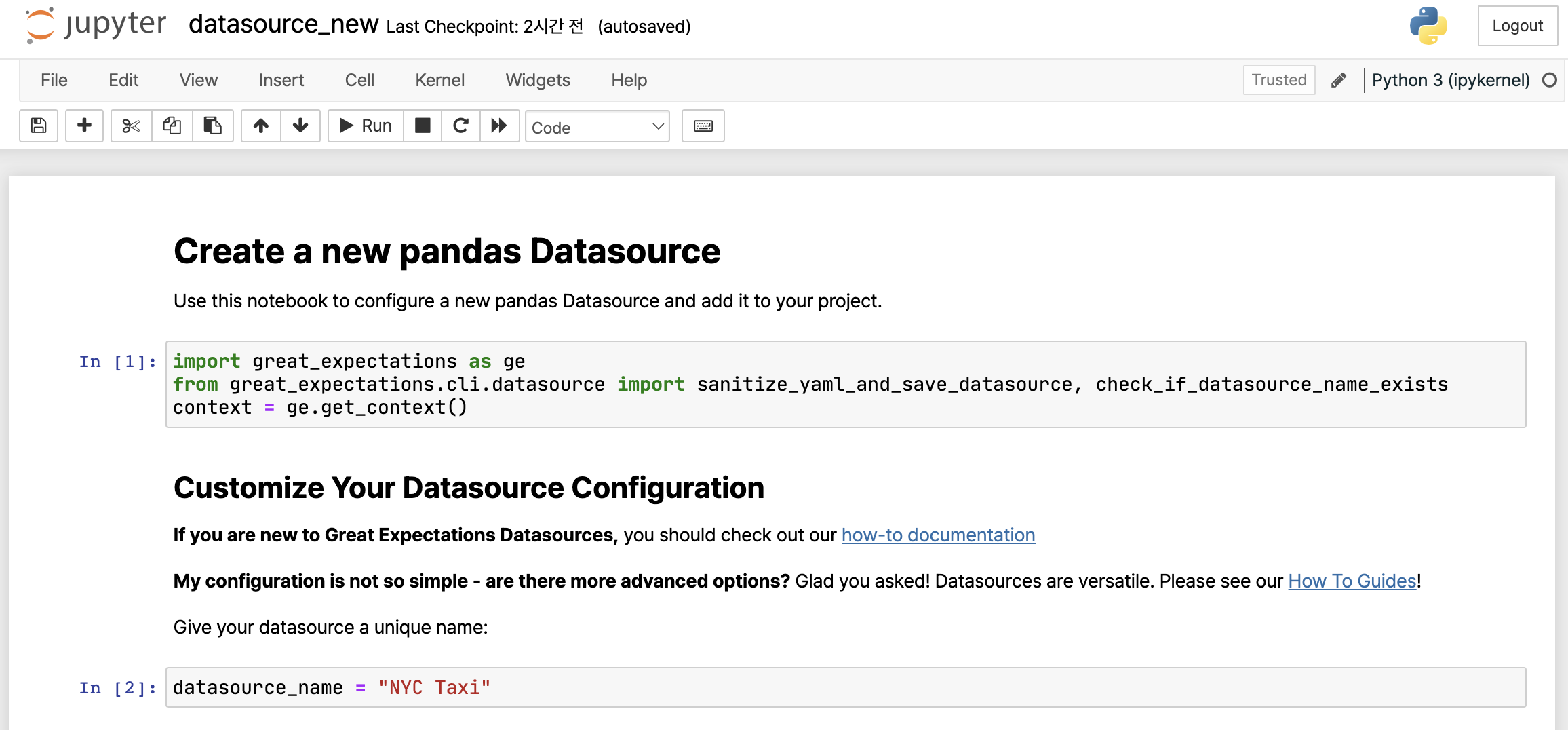Cut selected cells with scissors icon
Image resolution: width=1568 pixels, height=730 pixels.
click(x=132, y=126)
